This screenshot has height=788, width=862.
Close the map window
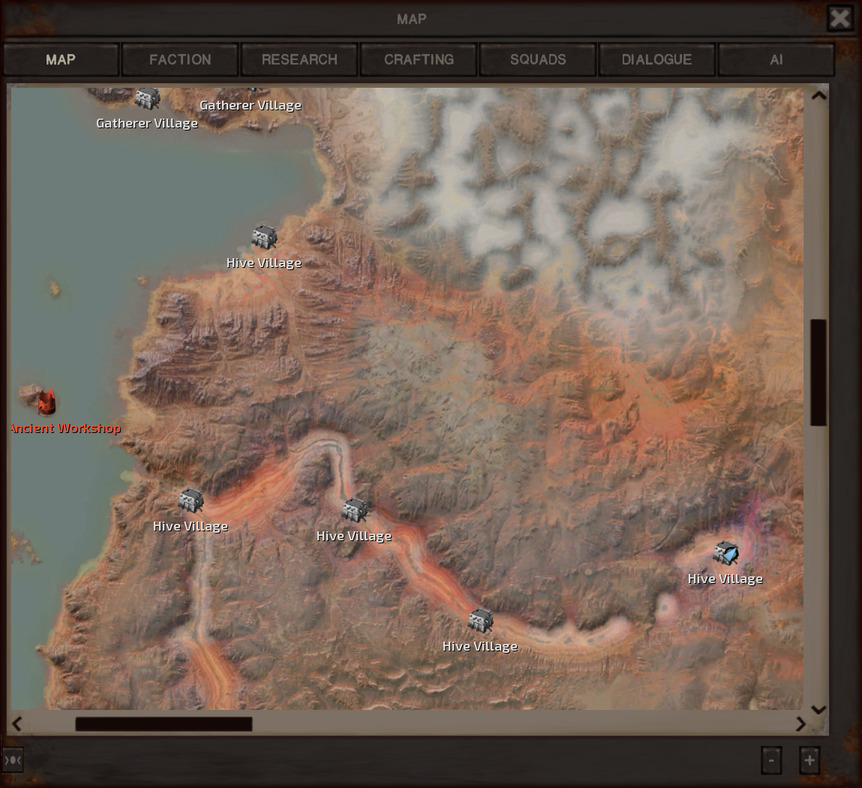(839, 18)
